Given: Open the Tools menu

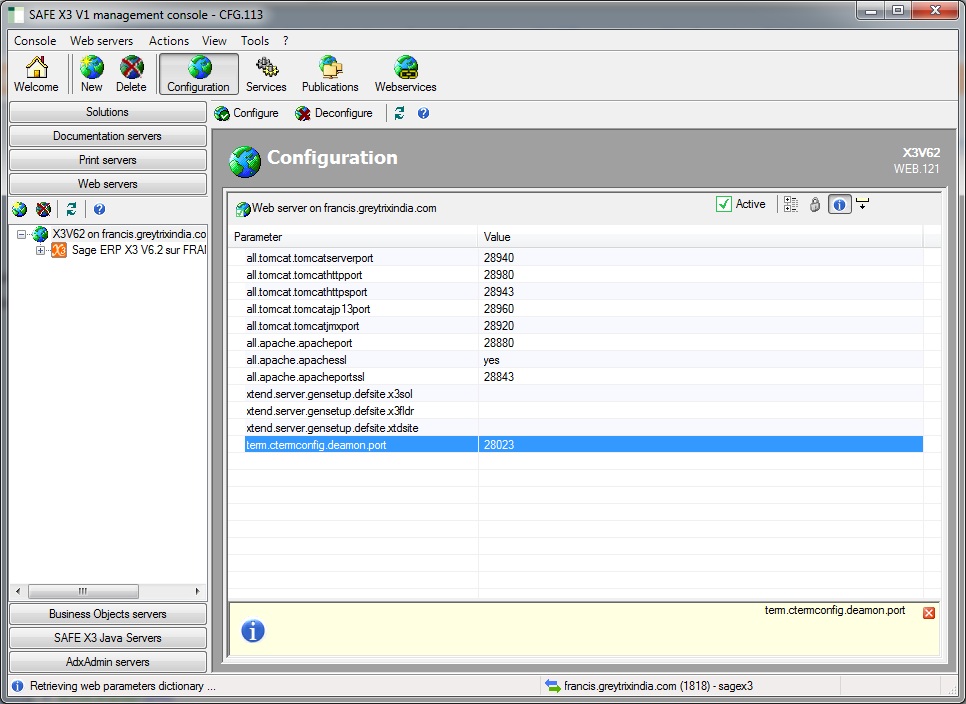Looking at the screenshot, I should coord(254,41).
